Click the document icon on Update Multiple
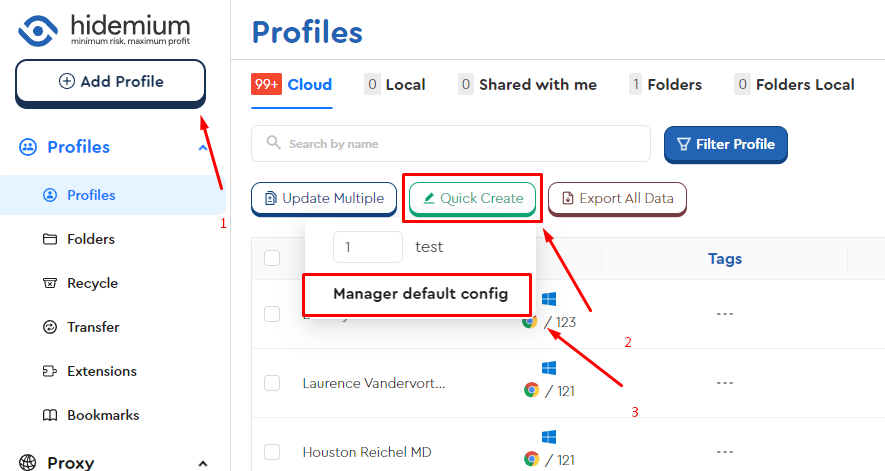Viewport: 885px width, 471px height. [270, 199]
